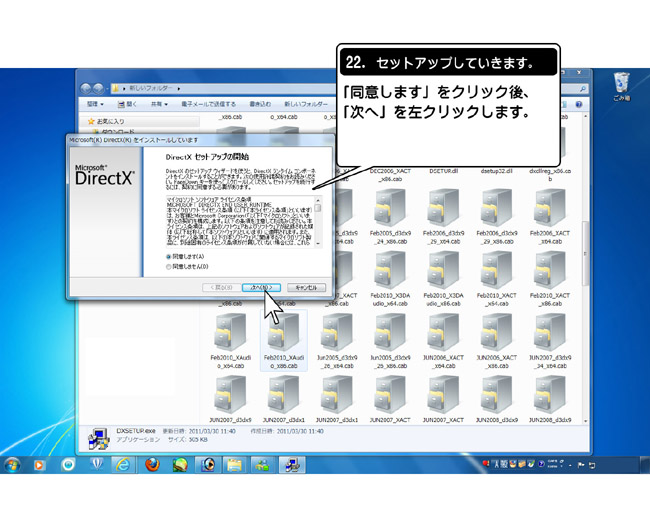
Task: Click the Action Center flag tray icon
Action: [581, 465]
